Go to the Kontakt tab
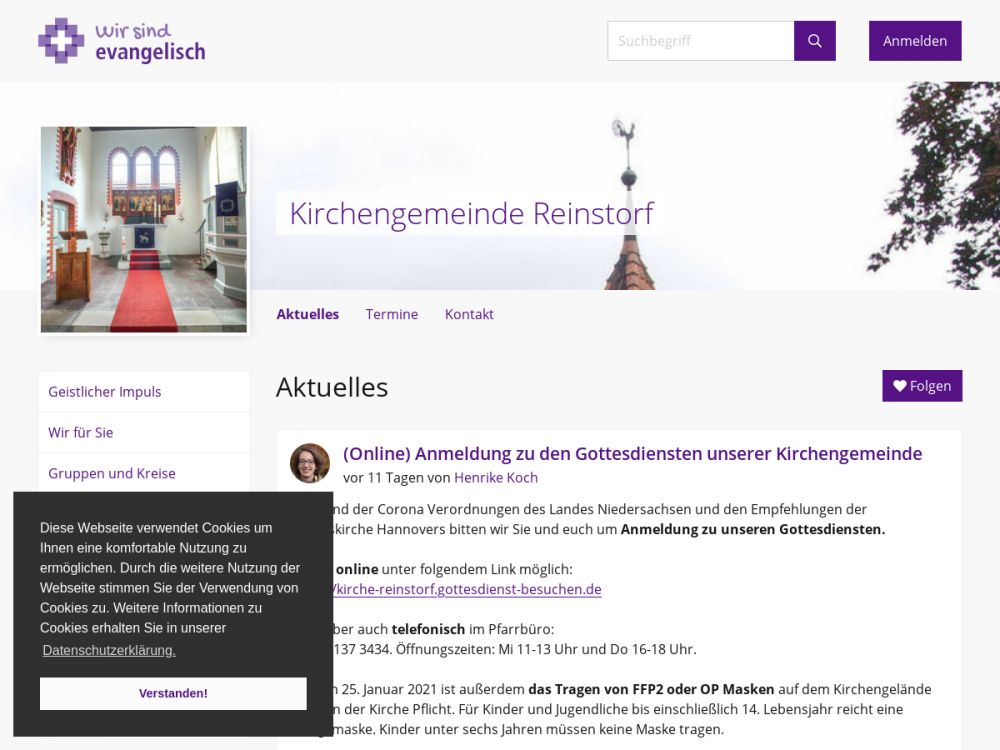The height and width of the screenshot is (750, 1000). [x=469, y=314]
